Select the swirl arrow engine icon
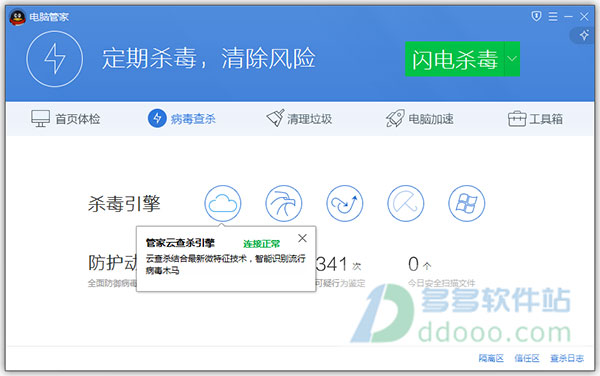Image resolution: width=600 pixels, height=376 pixels. [345, 203]
